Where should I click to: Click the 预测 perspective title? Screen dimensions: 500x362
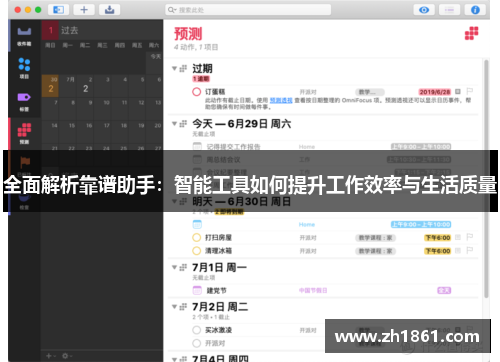pyautogui.click(x=188, y=34)
